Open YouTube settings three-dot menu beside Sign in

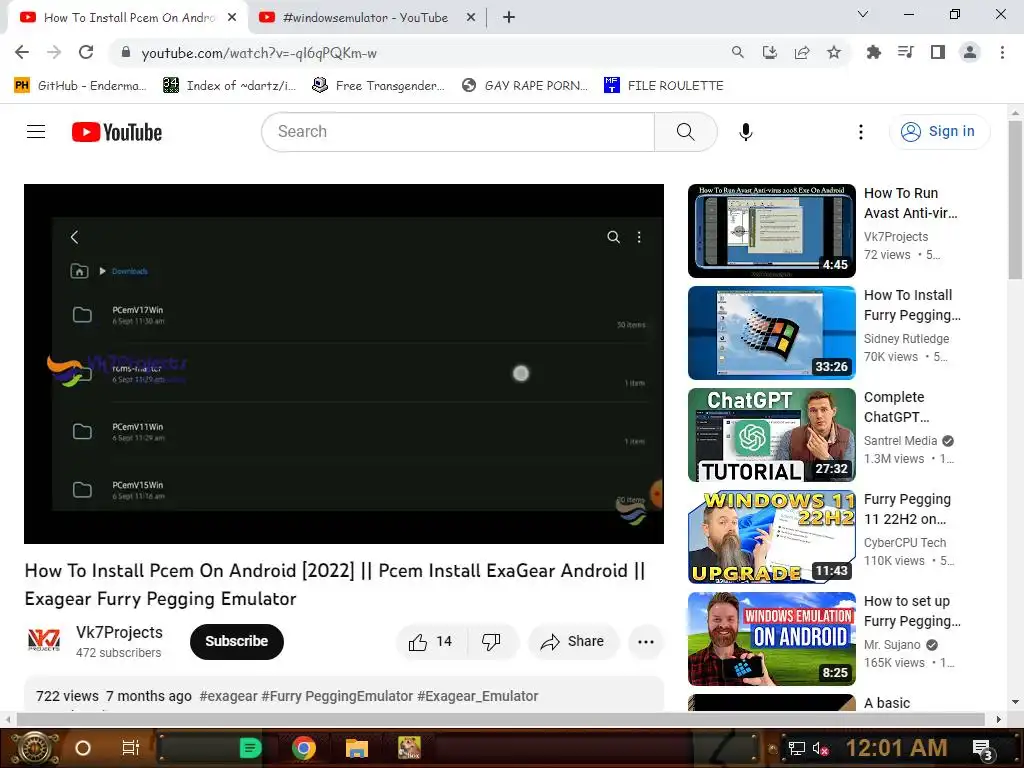861,132
